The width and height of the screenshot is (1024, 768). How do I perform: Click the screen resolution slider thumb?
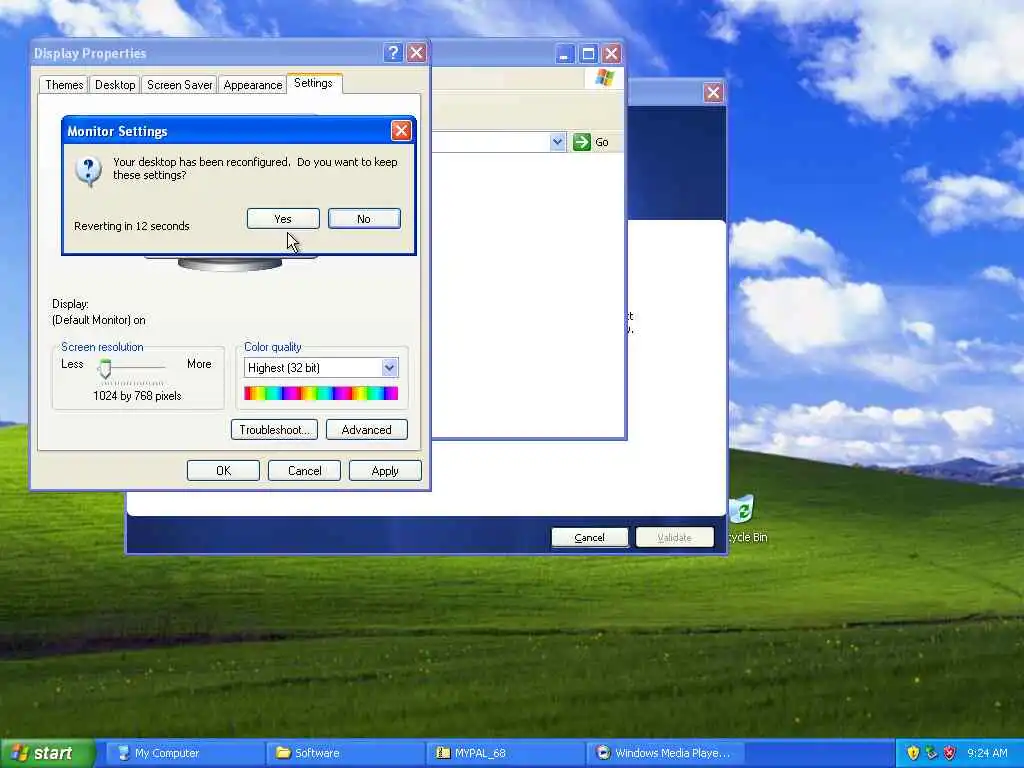pyautogui.click(x=105, y=368)
